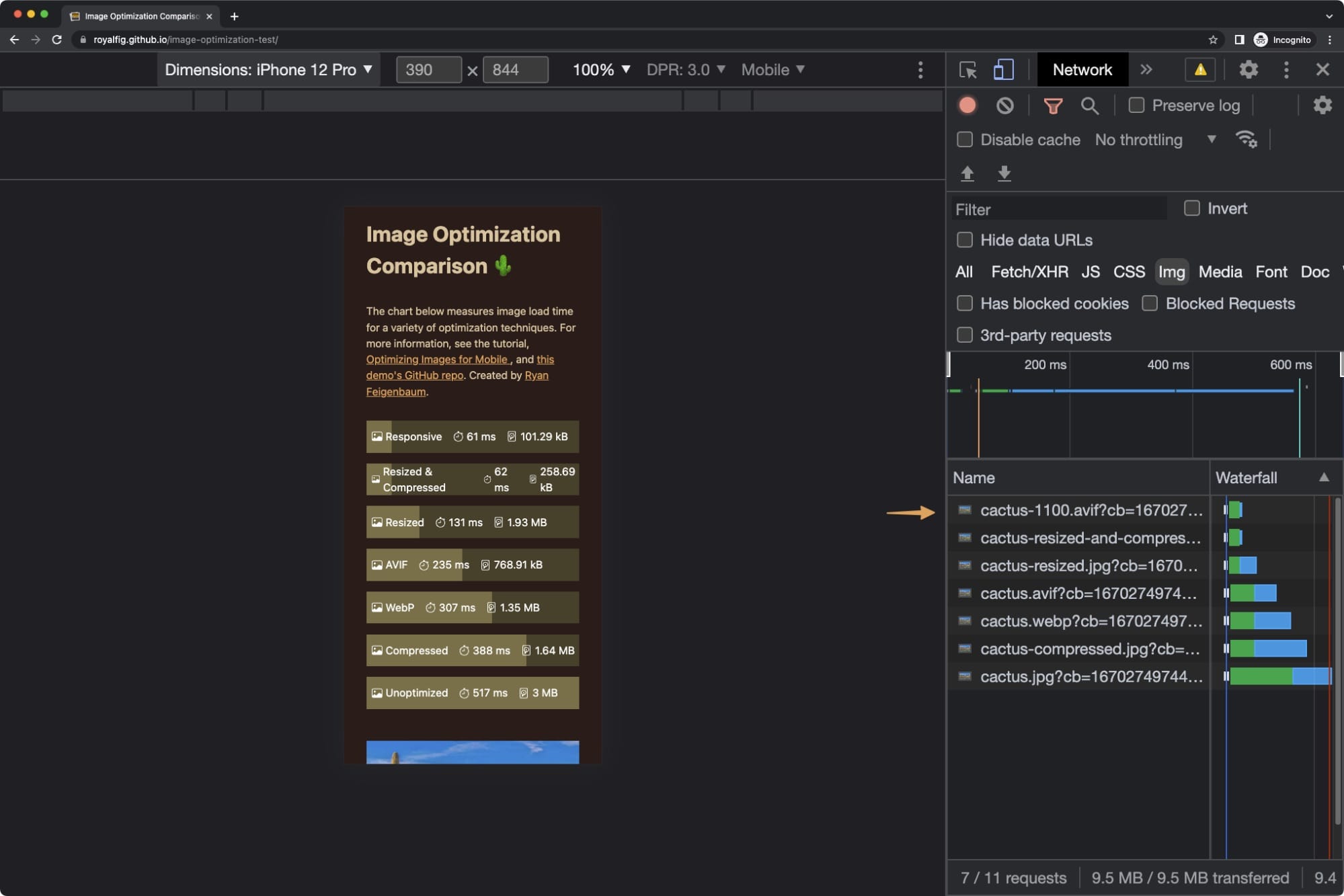The height and width of the screenshot is (896, 1344).
Task: Click the Network search icon
Action: coord(1091,105)
